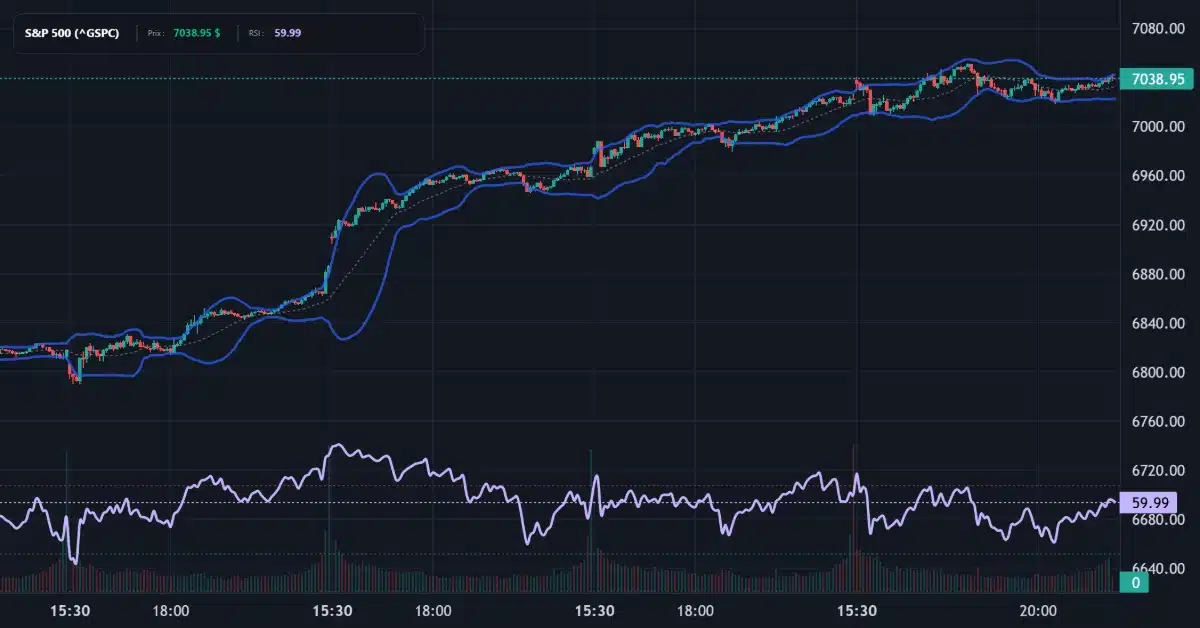Viewport: 1200px width, 628px height.
Task: Click the green Prix value in the legend
Action: click(x=195, y=32)
